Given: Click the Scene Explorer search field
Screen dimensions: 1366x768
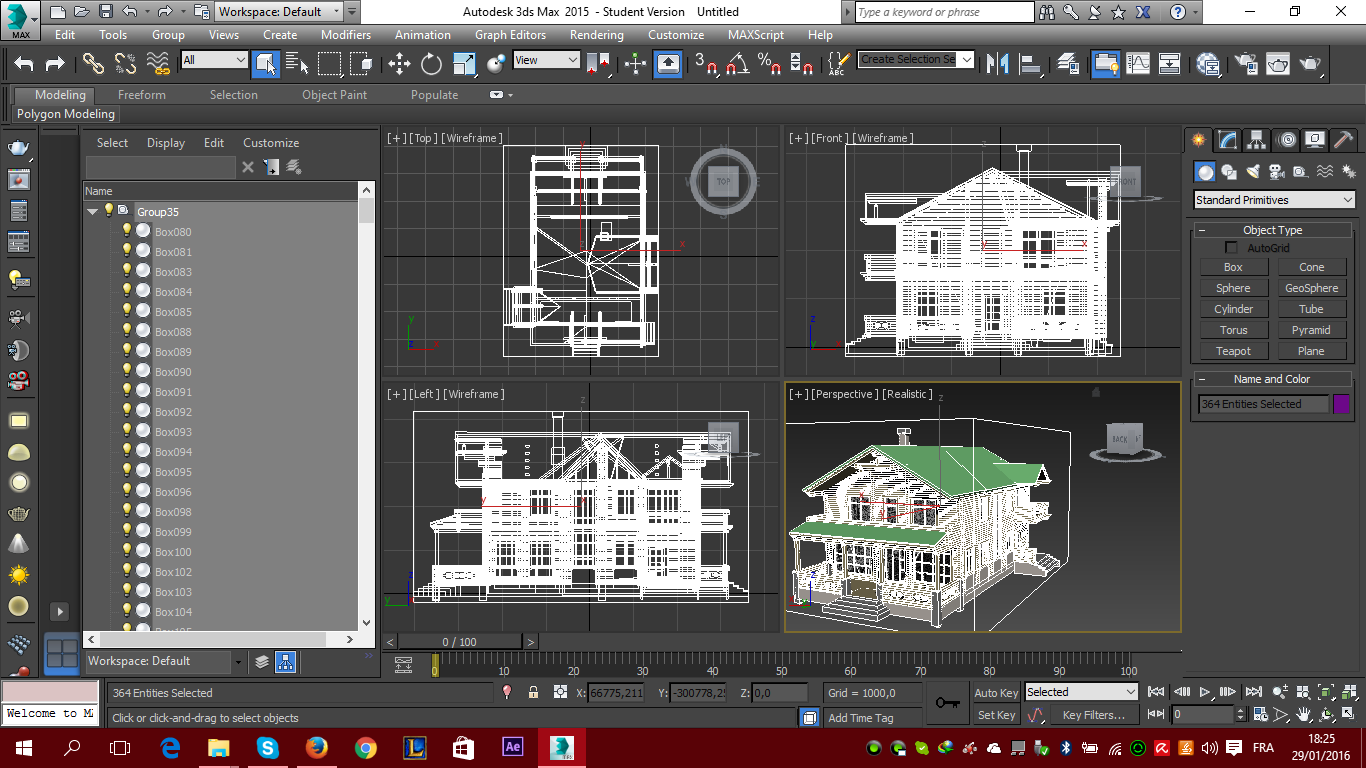Looking at the screenshot, I should tap(161, 167).
